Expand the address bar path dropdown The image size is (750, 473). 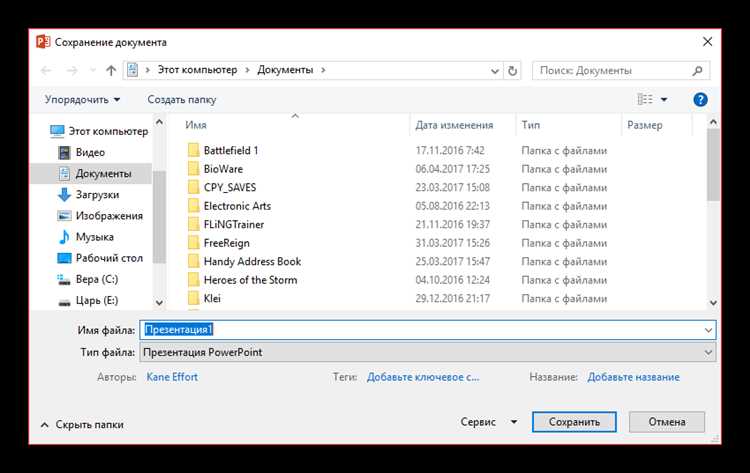click(495, 71)
